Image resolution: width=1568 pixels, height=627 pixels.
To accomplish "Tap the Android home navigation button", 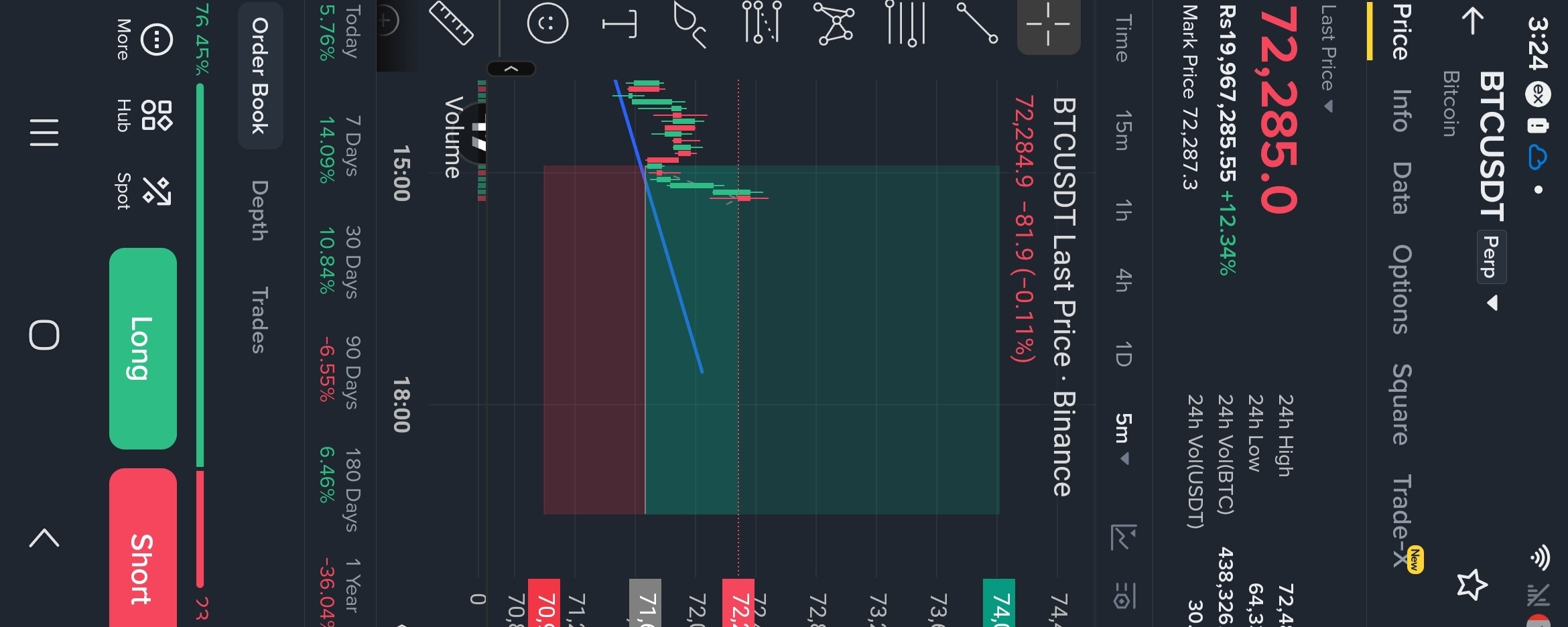I will coord(44,335).
